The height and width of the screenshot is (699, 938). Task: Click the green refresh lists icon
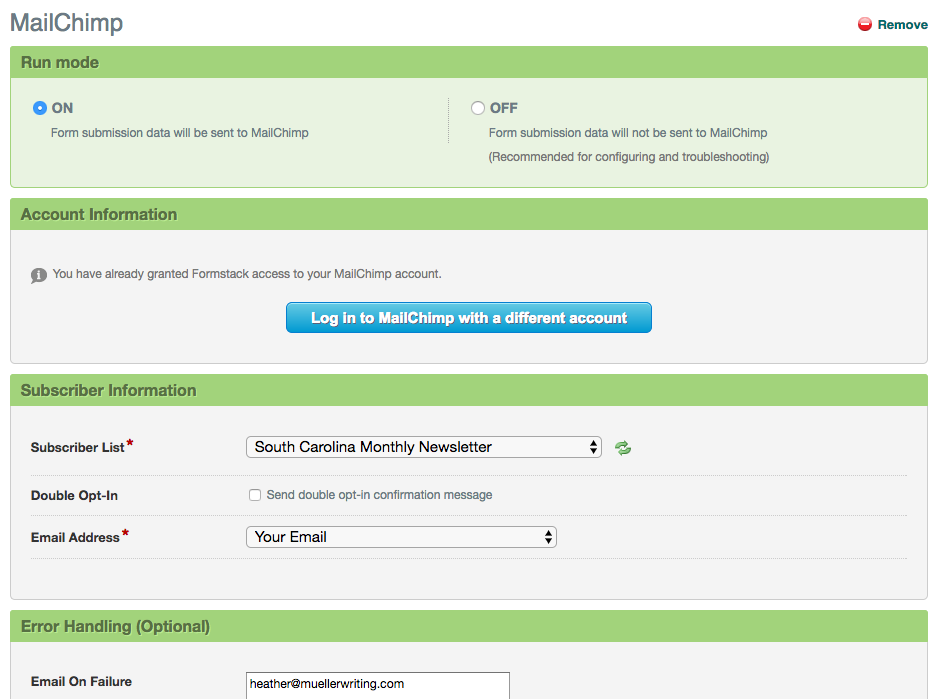pyautogui.click(x=623, y=448)
